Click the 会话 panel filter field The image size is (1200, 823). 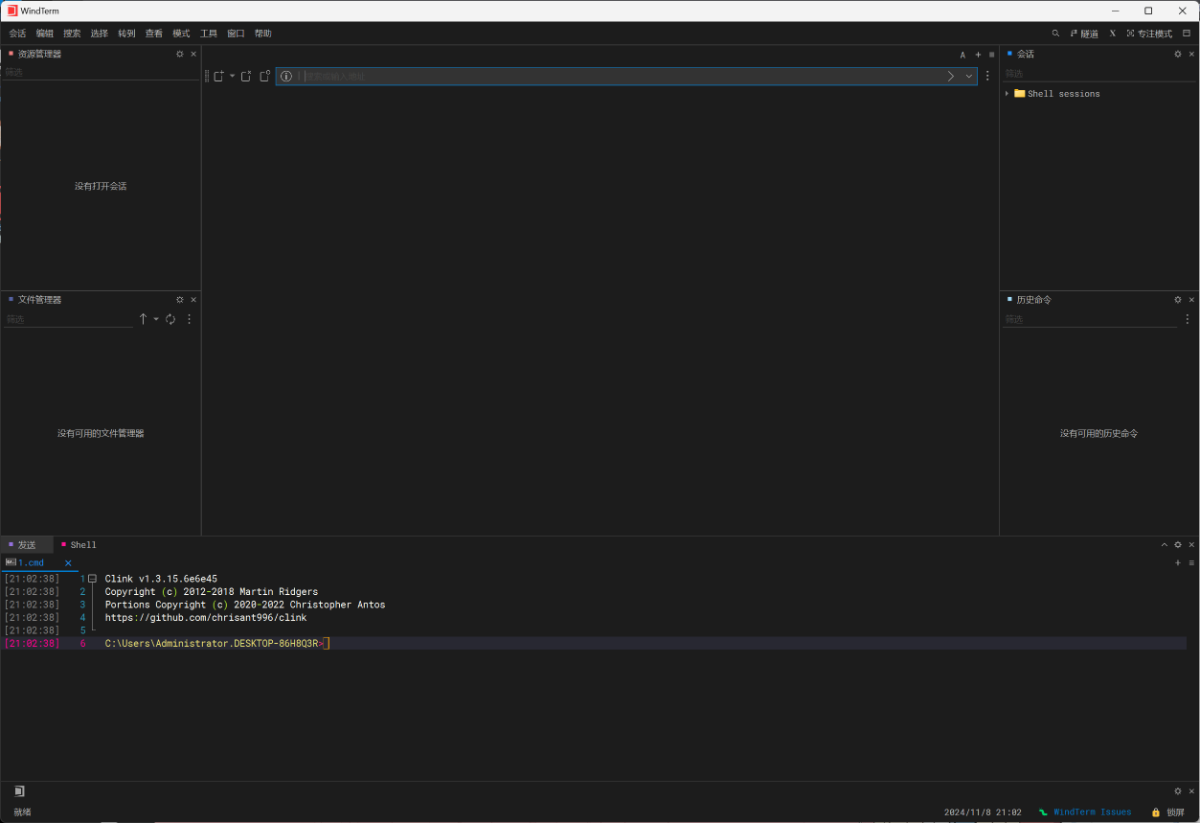pos(1099,73)
